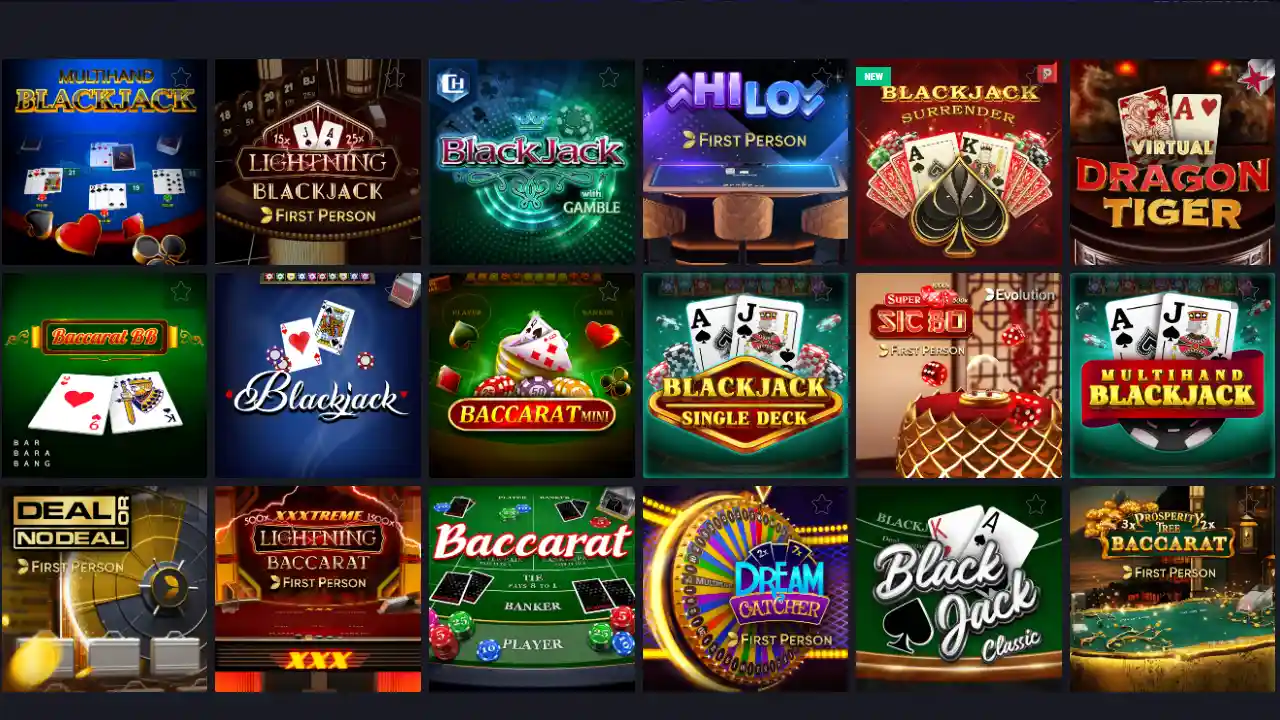Click the star on Baccarat BB tile
The width and height of the screenshot is (1280, 720).
click(x=181, y=291)
